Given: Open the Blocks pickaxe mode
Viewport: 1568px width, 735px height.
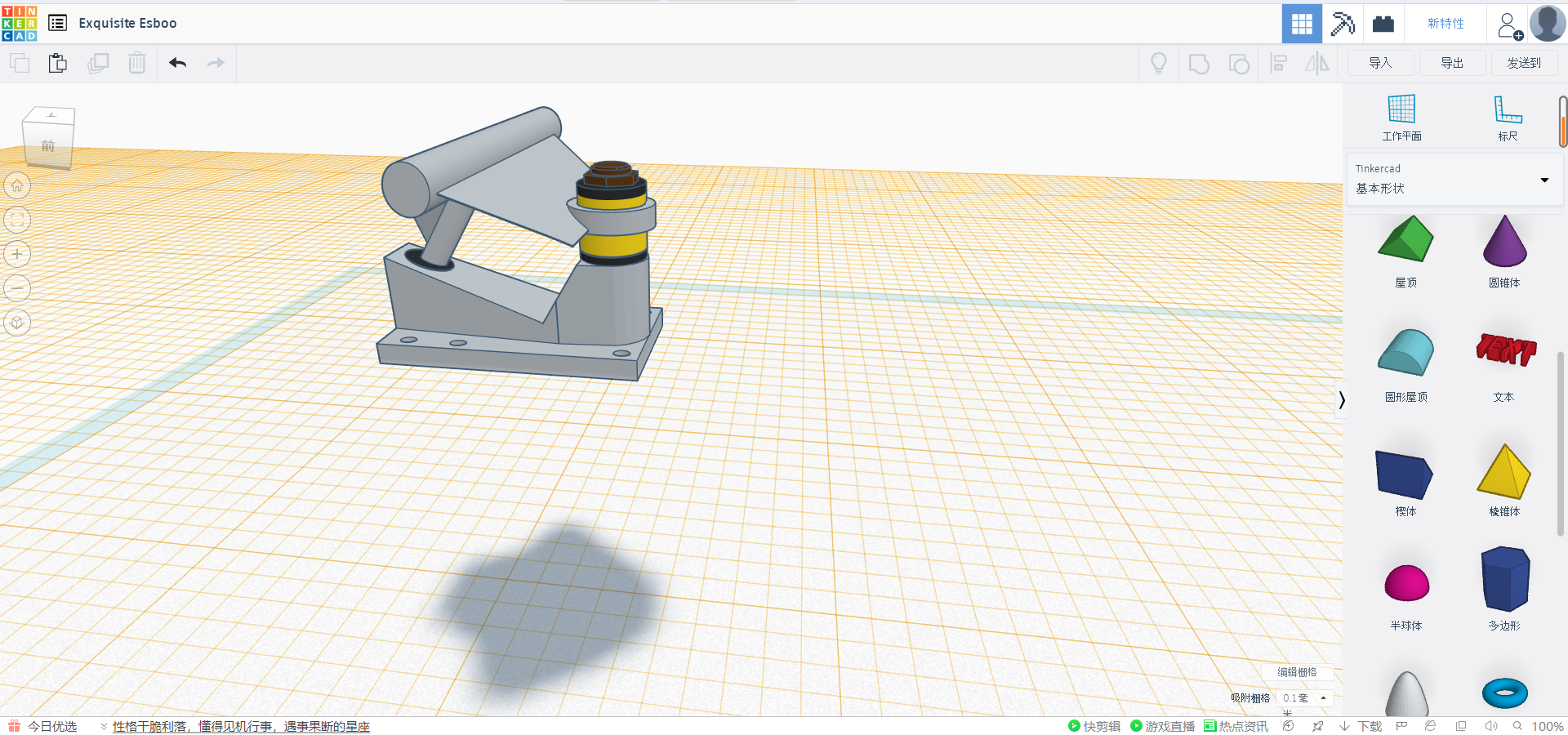Looking at the screenshot, I should [1343, 23].
